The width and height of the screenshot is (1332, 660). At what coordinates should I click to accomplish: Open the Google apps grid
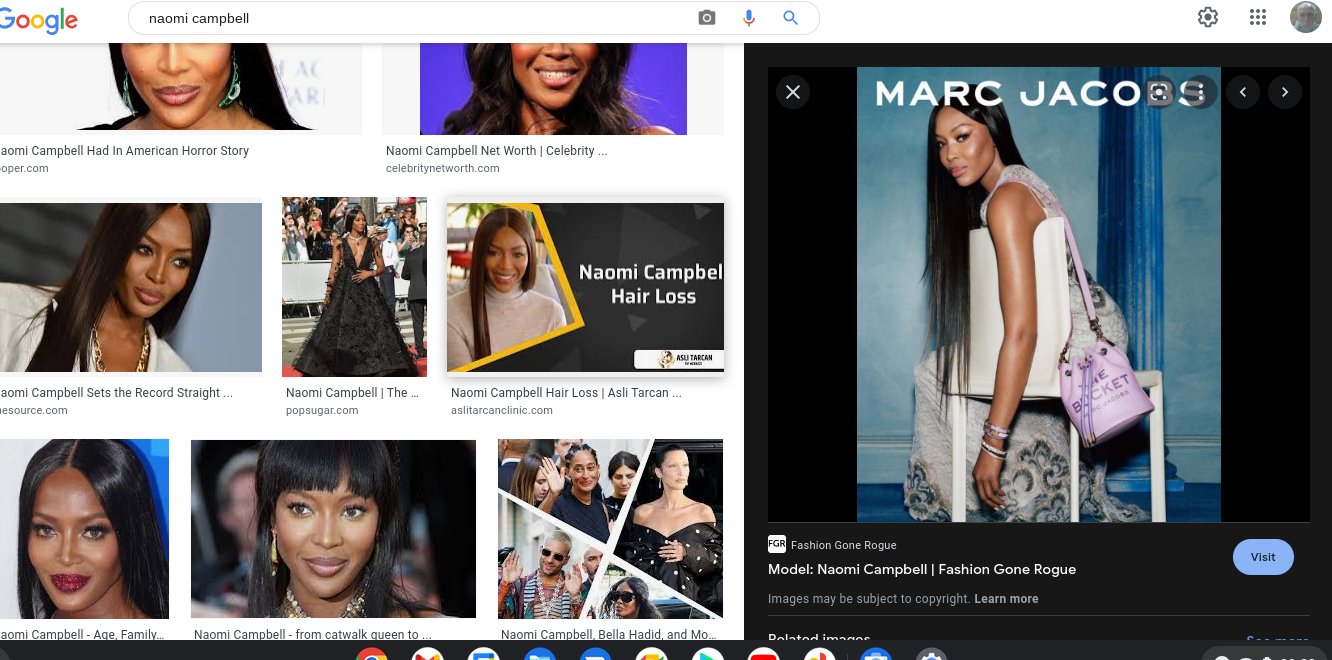(1258, 17)
